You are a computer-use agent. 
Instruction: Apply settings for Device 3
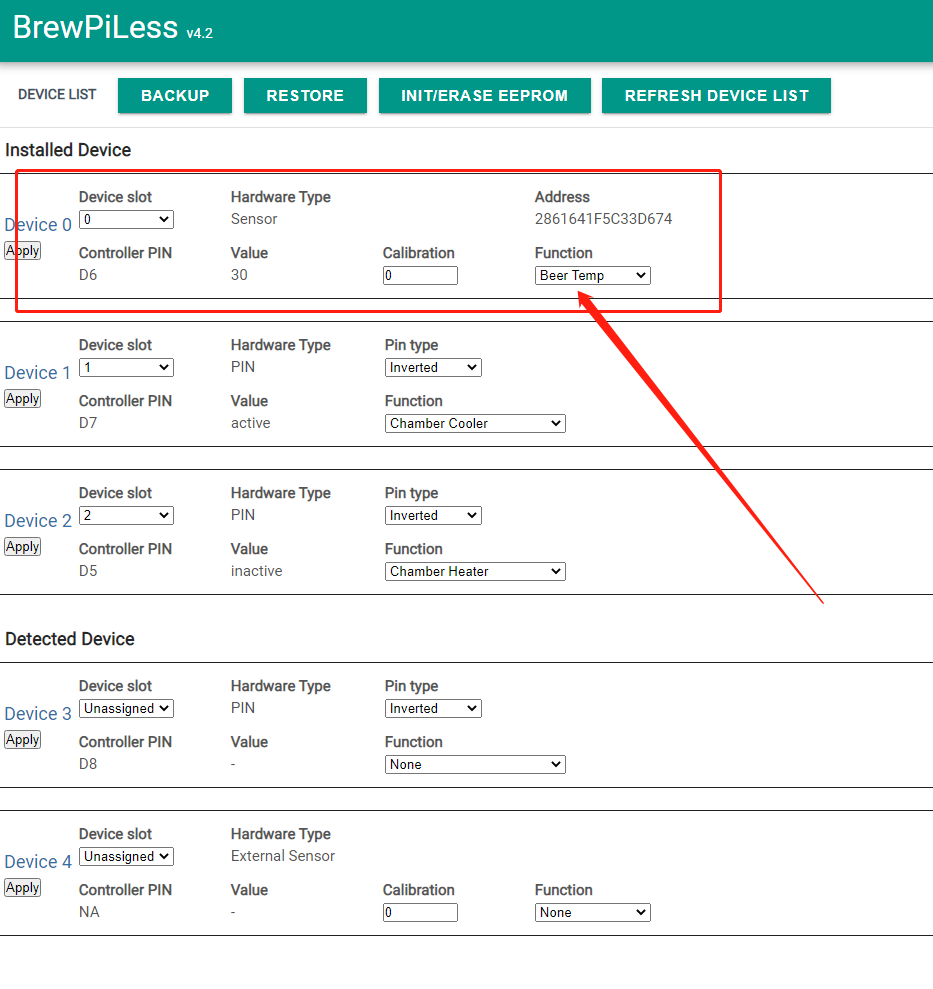click(23, 739)
